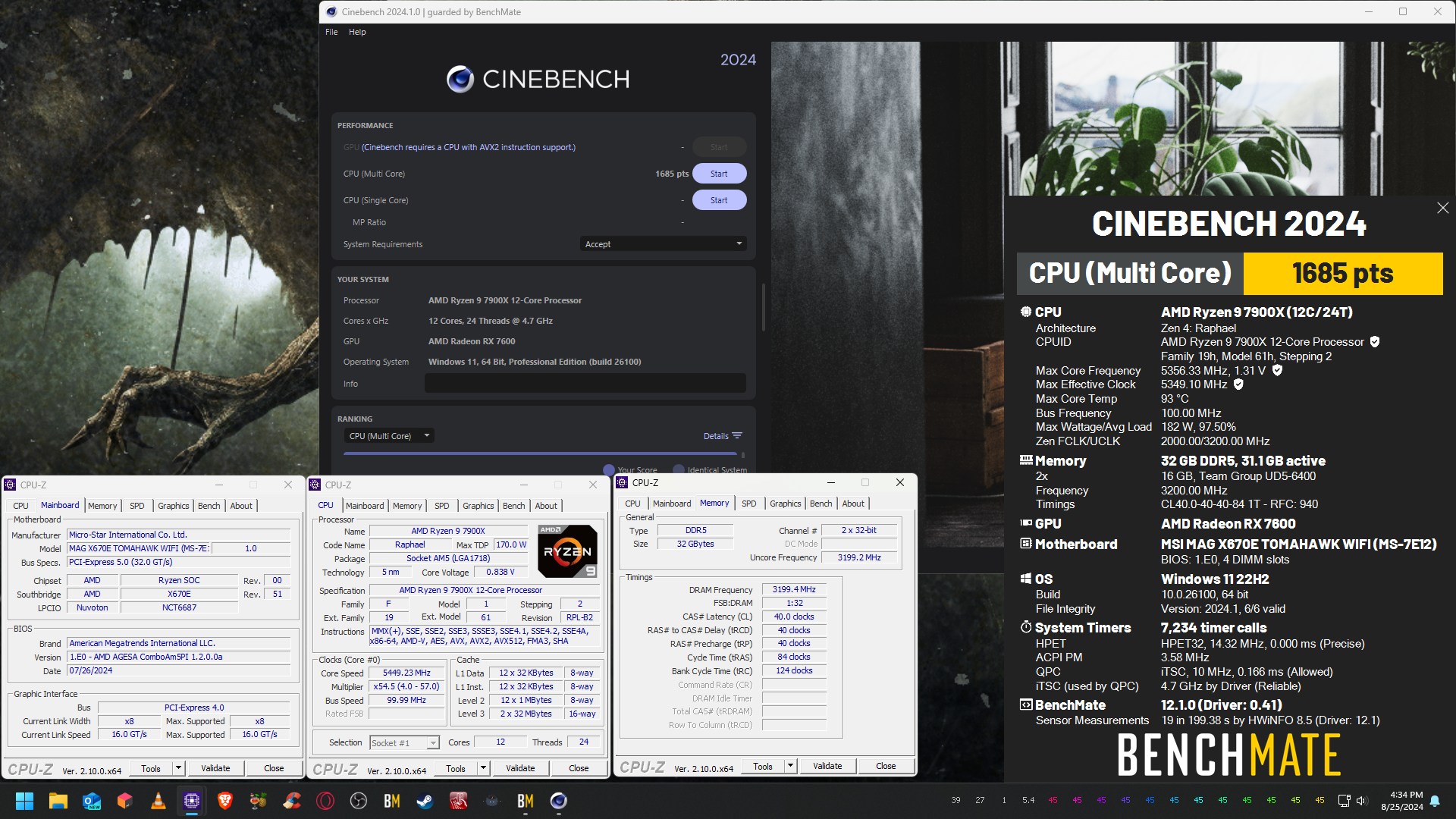This screenshot has height=819, width=1456.
Task: Open CPU tab in Memory CPU-Z window
Action: tap(632, 504)
